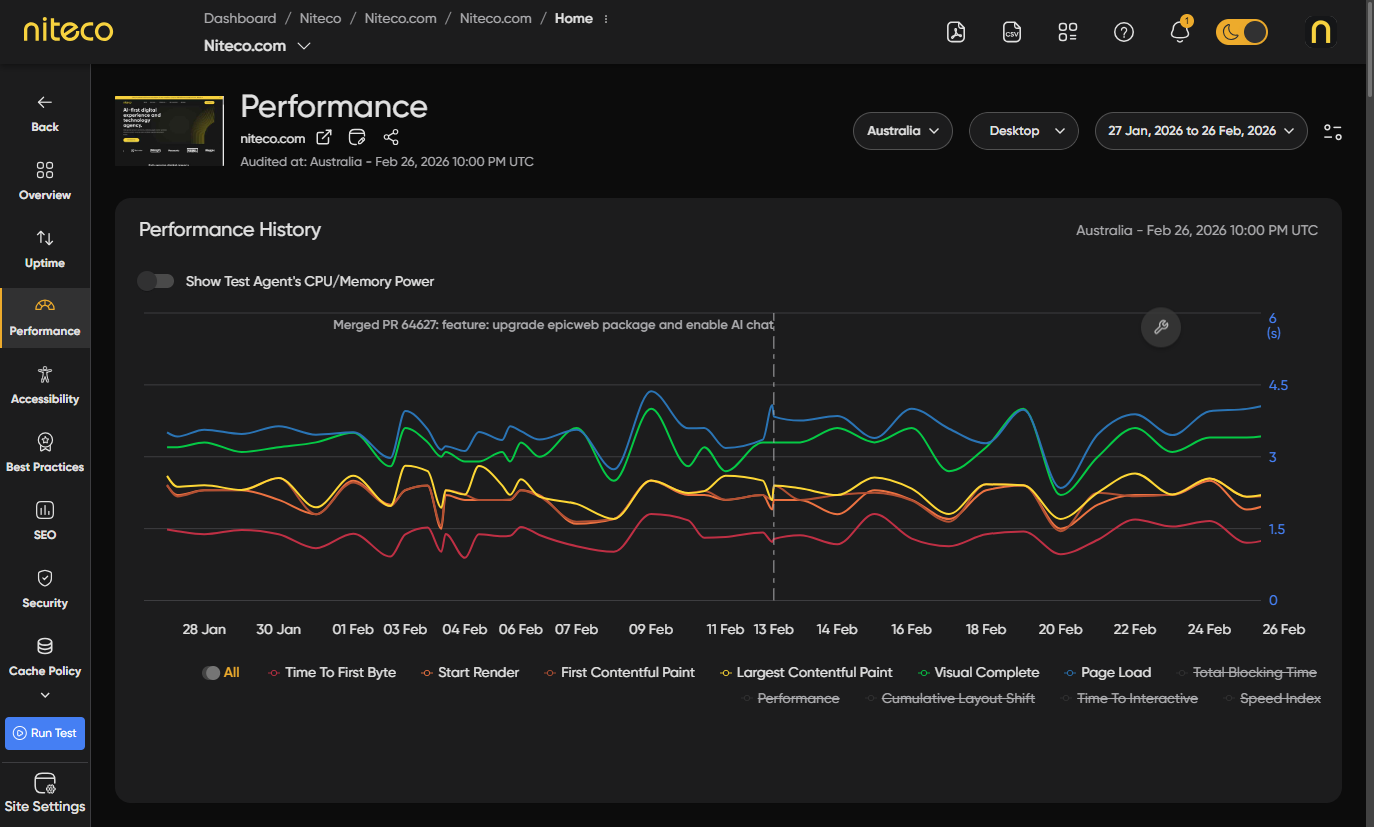Show Speed Index series

(1272, 699)
